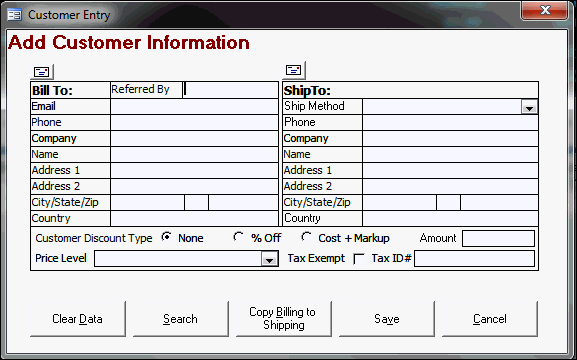The width and height of the screenshot is (577, 360).
Task: Click the Bill To Phone field
Action: 194,122
